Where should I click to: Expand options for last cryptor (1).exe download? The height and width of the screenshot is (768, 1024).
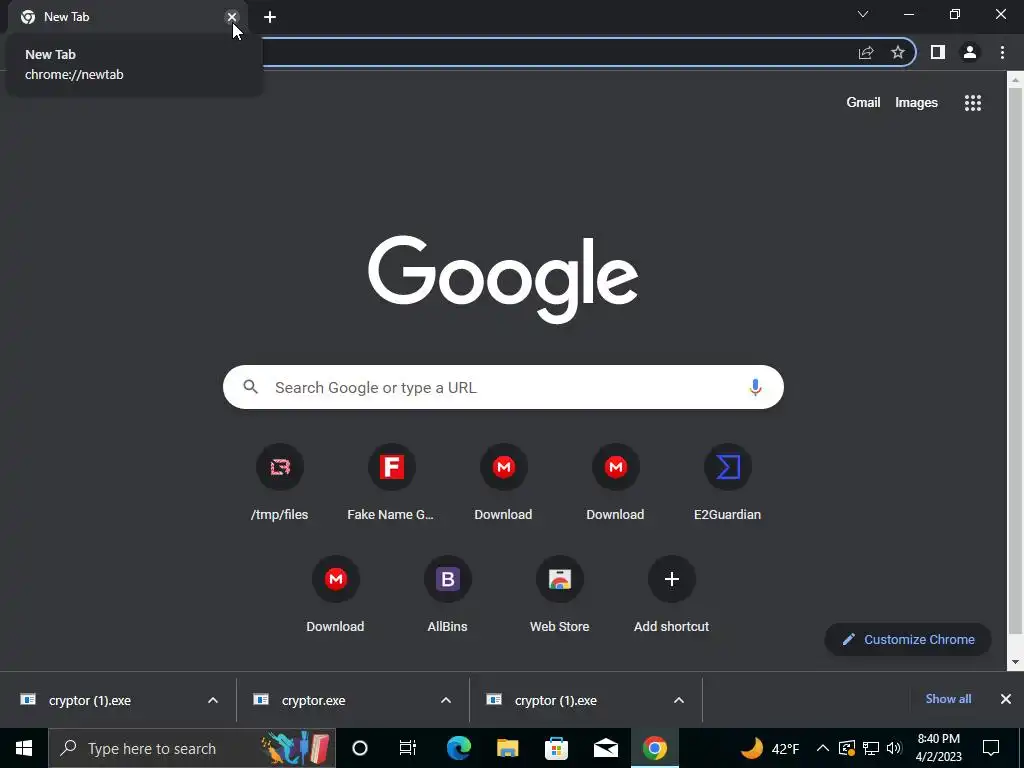coord(679,700)
